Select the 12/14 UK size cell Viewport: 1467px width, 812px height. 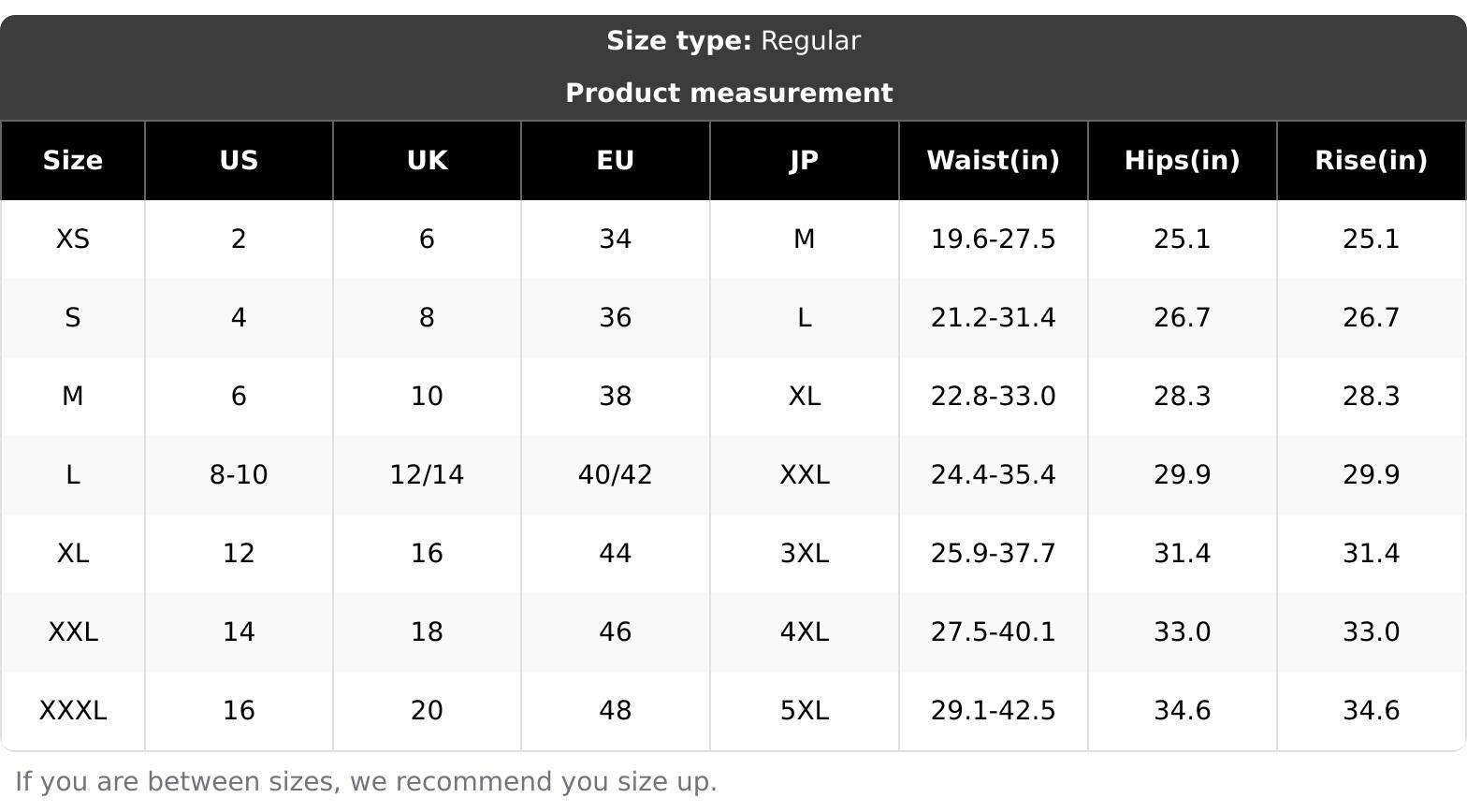click(427, 475)
